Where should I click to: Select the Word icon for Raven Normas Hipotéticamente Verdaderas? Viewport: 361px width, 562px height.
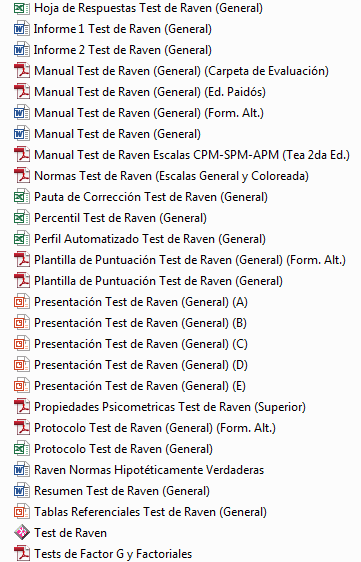(22, 470)
